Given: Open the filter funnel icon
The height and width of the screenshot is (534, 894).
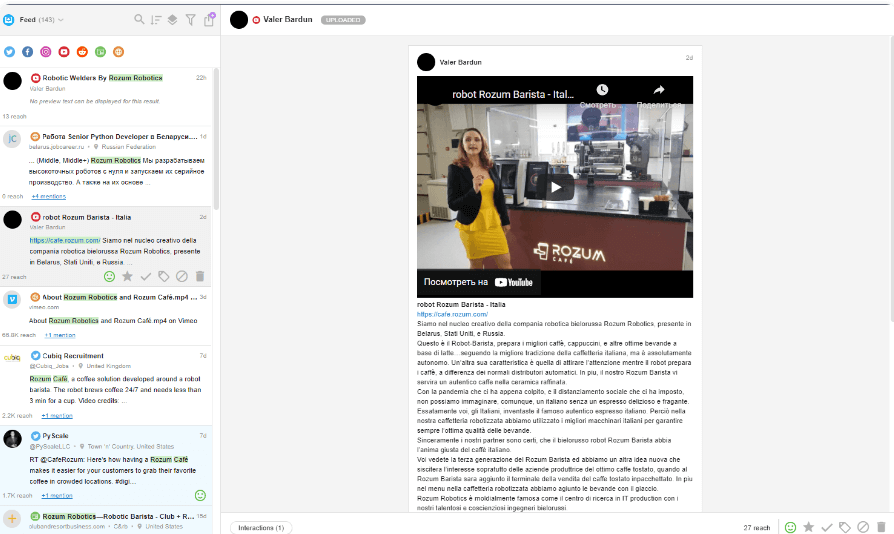Looking at the screenshot, I should coord(190,19).
